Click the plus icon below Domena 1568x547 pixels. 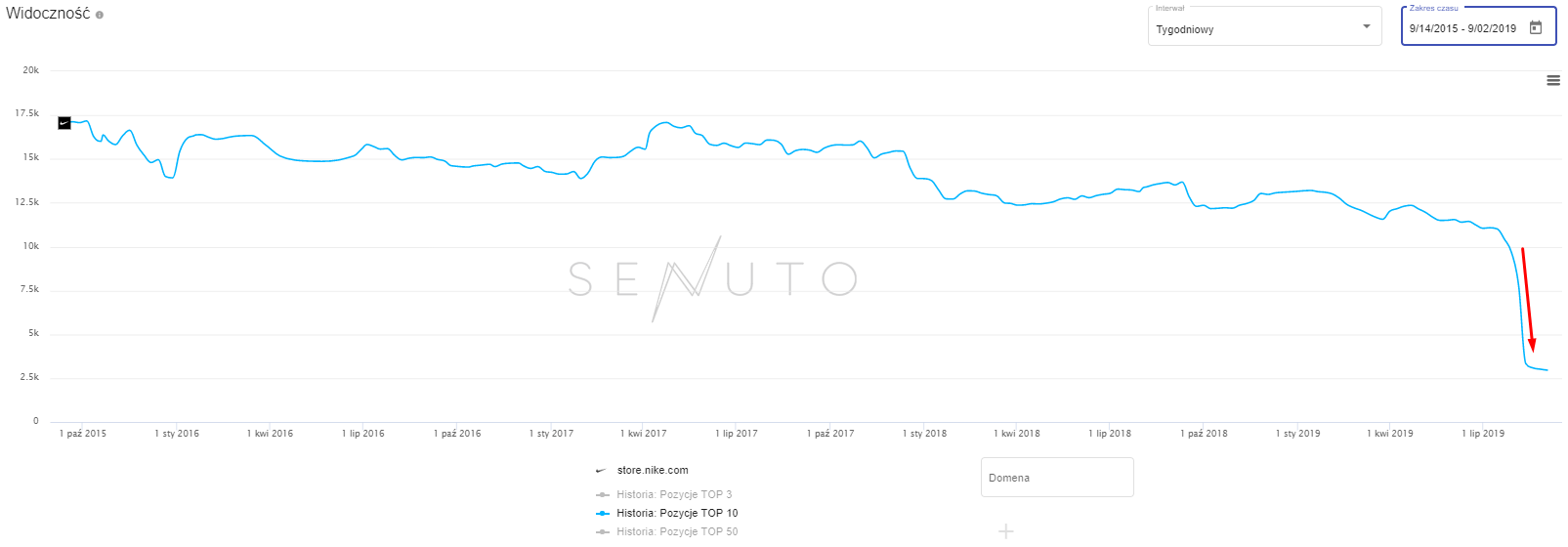[1006, 531]
